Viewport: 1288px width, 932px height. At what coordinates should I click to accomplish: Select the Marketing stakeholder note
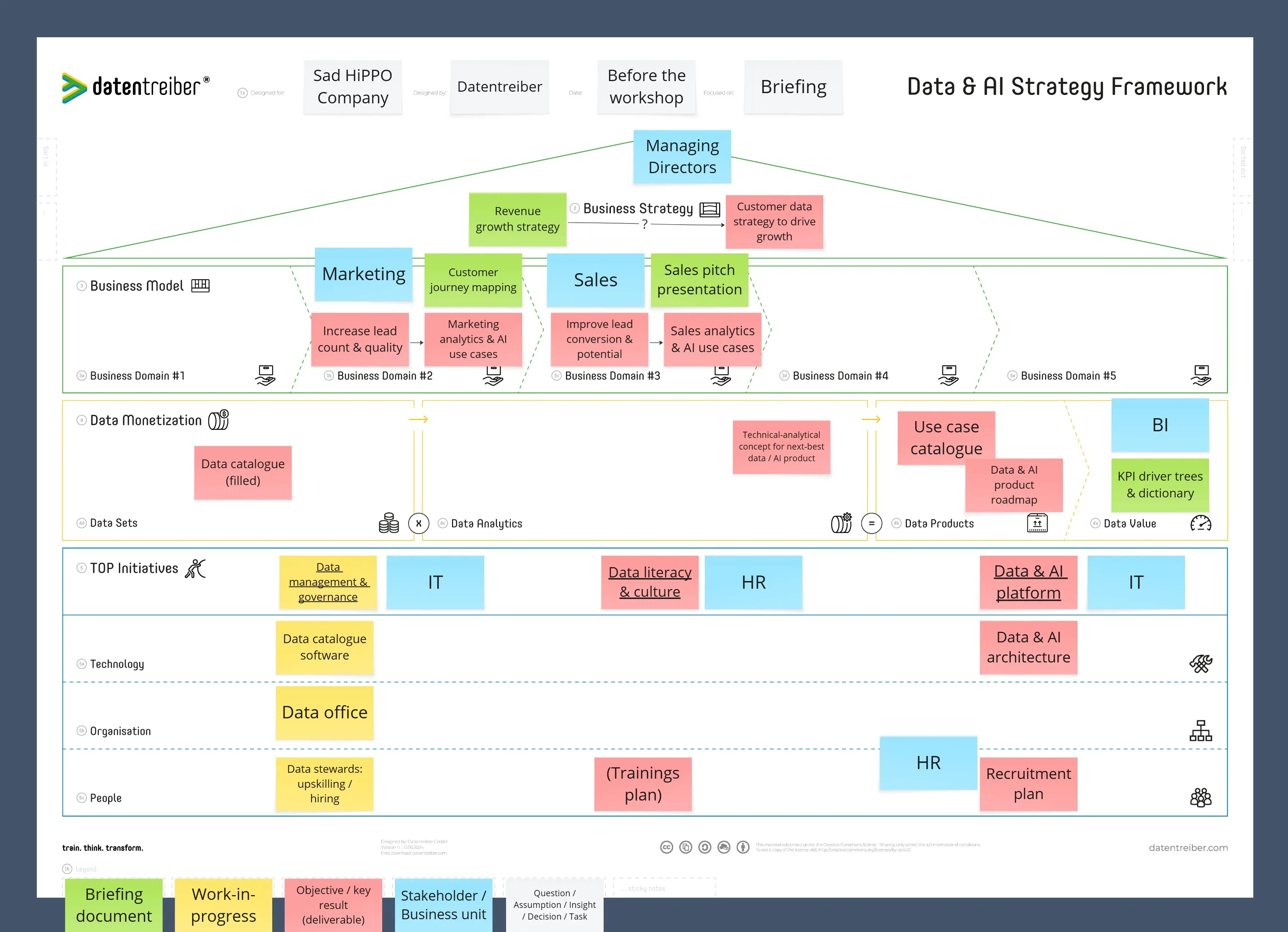point(364,274)
